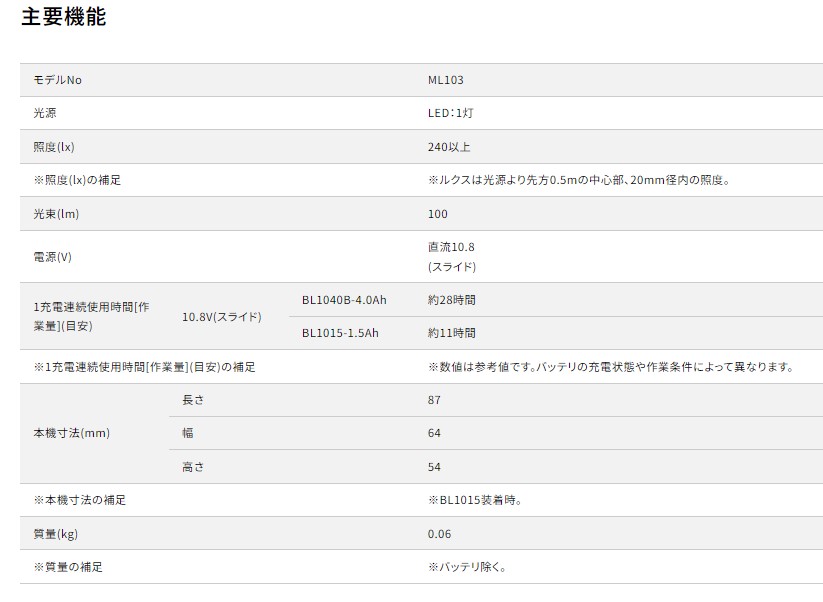The image size is (823, 602).
Task: Click the 約11時間 runtime value
Action: [451, 333]
